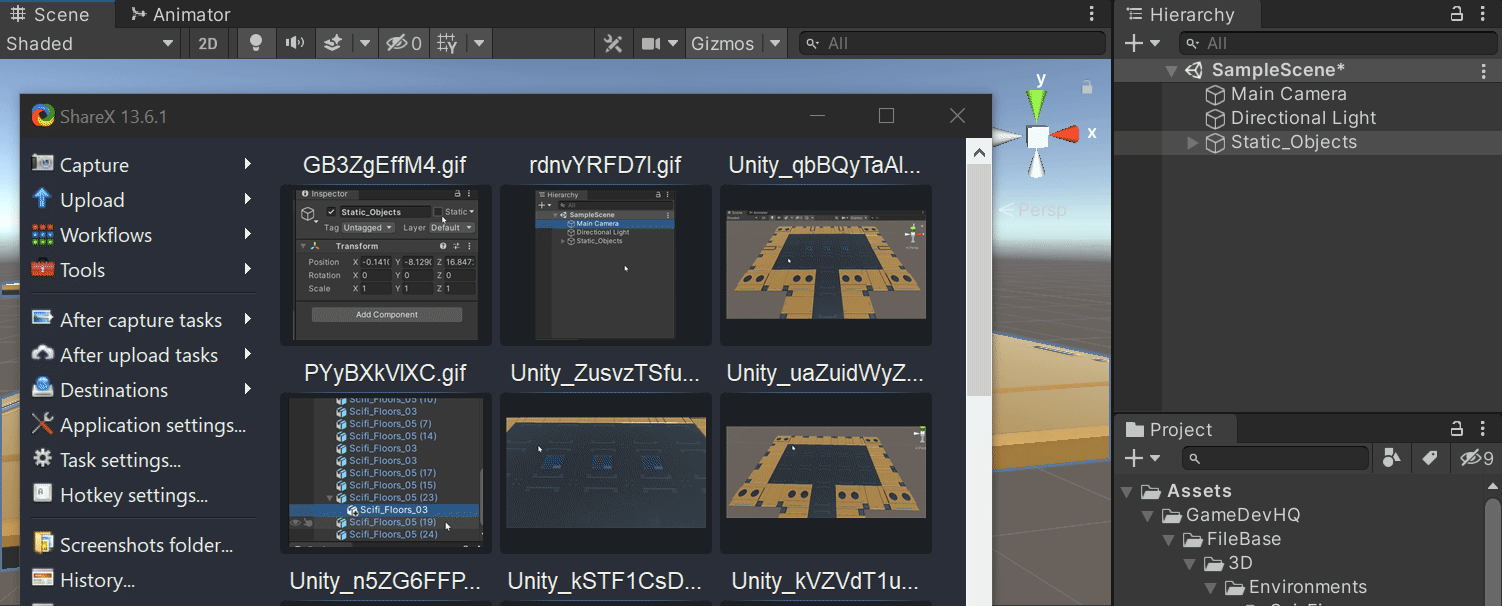The height and width of the screenshot is (606, 1502).
Task: Click the red toolbox icon beside Tools
Action: pos(42,268)
